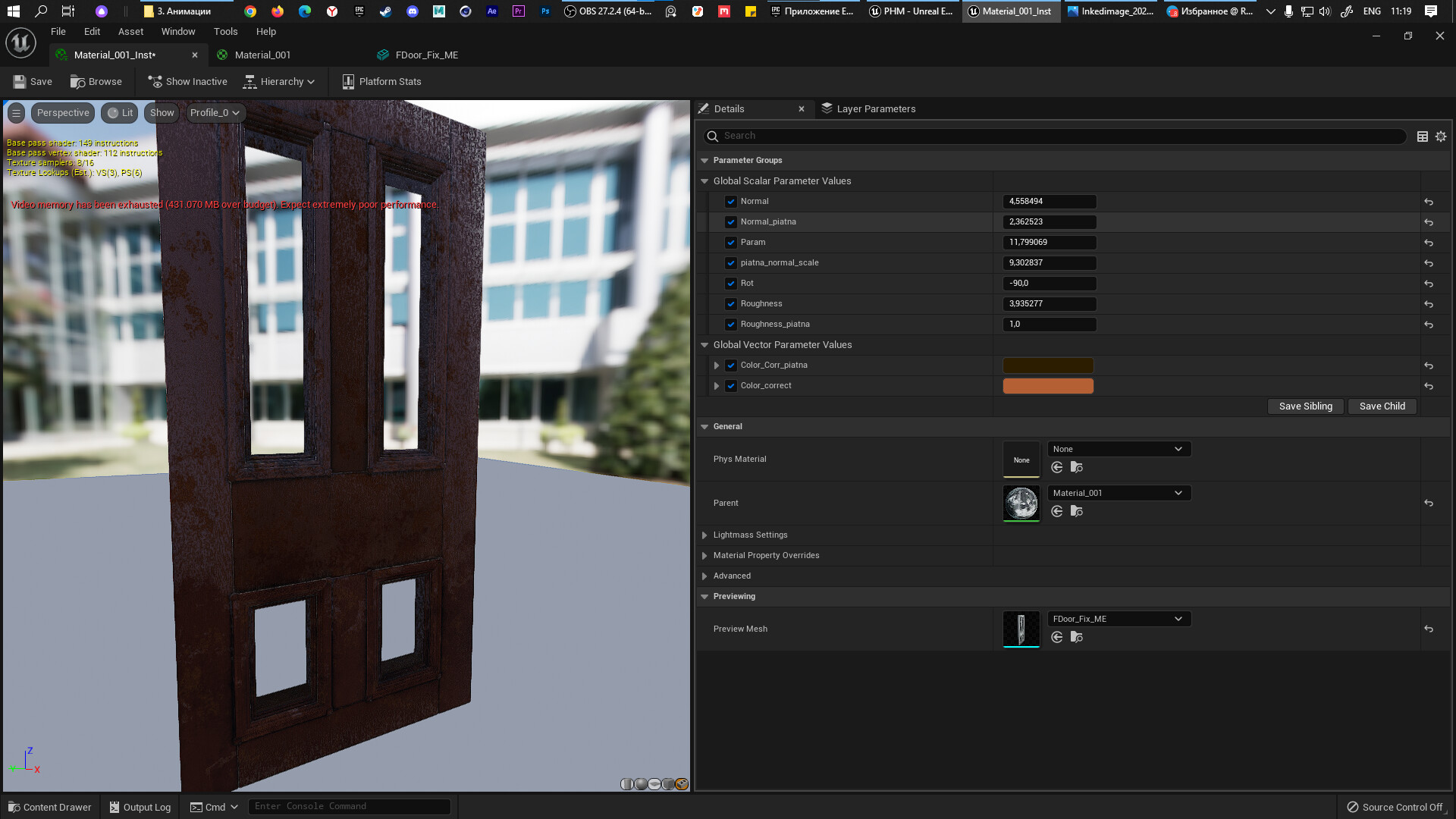
Task: Disable the Roughness parameter checkbox
Action: click(x=731, y=304)
